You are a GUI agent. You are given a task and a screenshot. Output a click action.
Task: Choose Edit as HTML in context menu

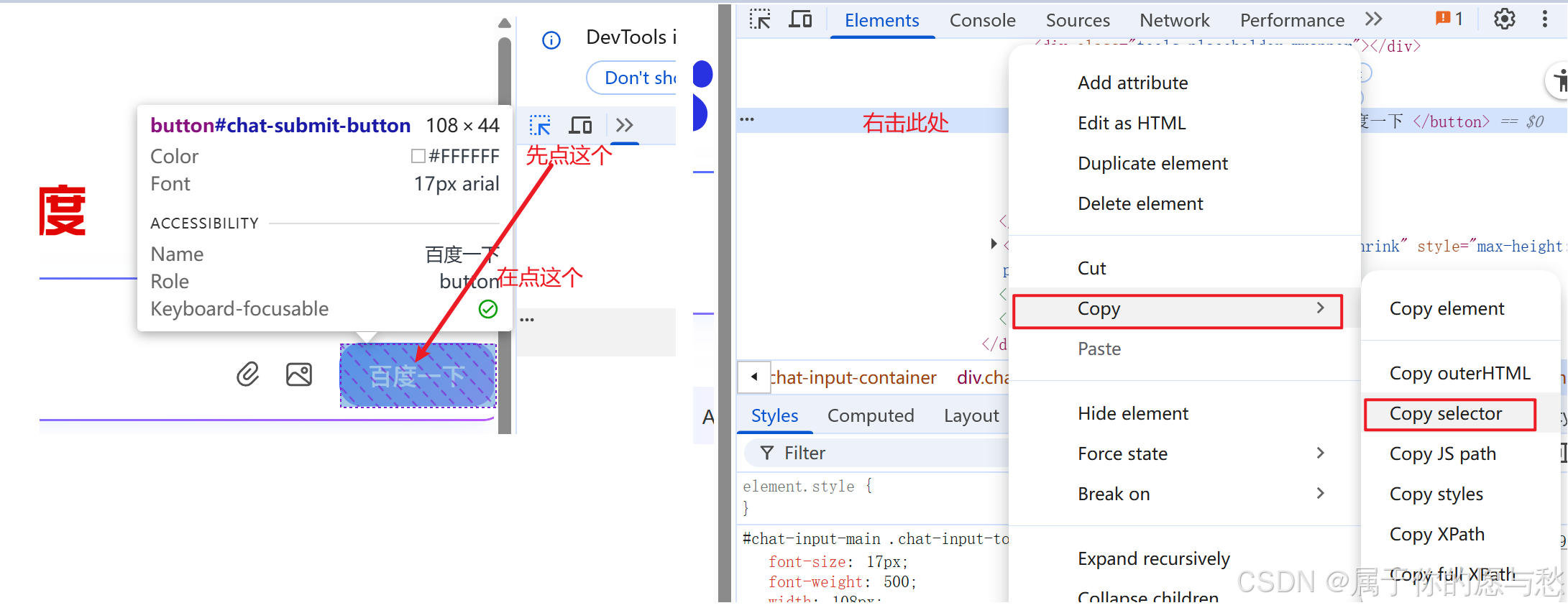pyautogui.click(x=1132, y=123)
